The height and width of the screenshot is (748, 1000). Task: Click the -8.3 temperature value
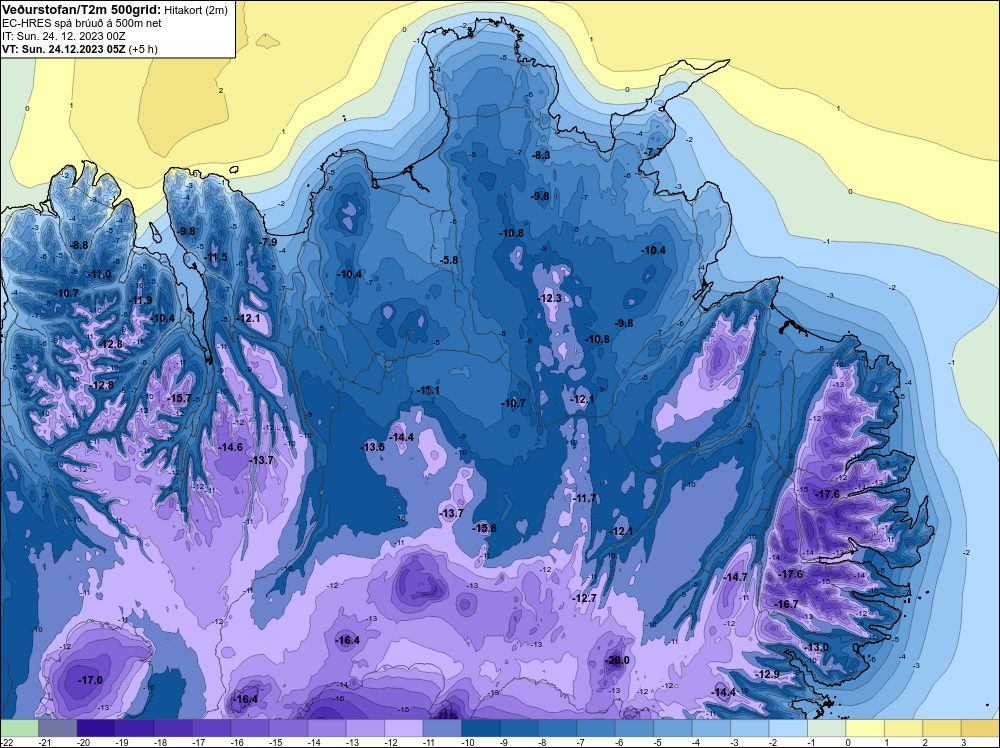pyautogui.click(x=541, y=155)
